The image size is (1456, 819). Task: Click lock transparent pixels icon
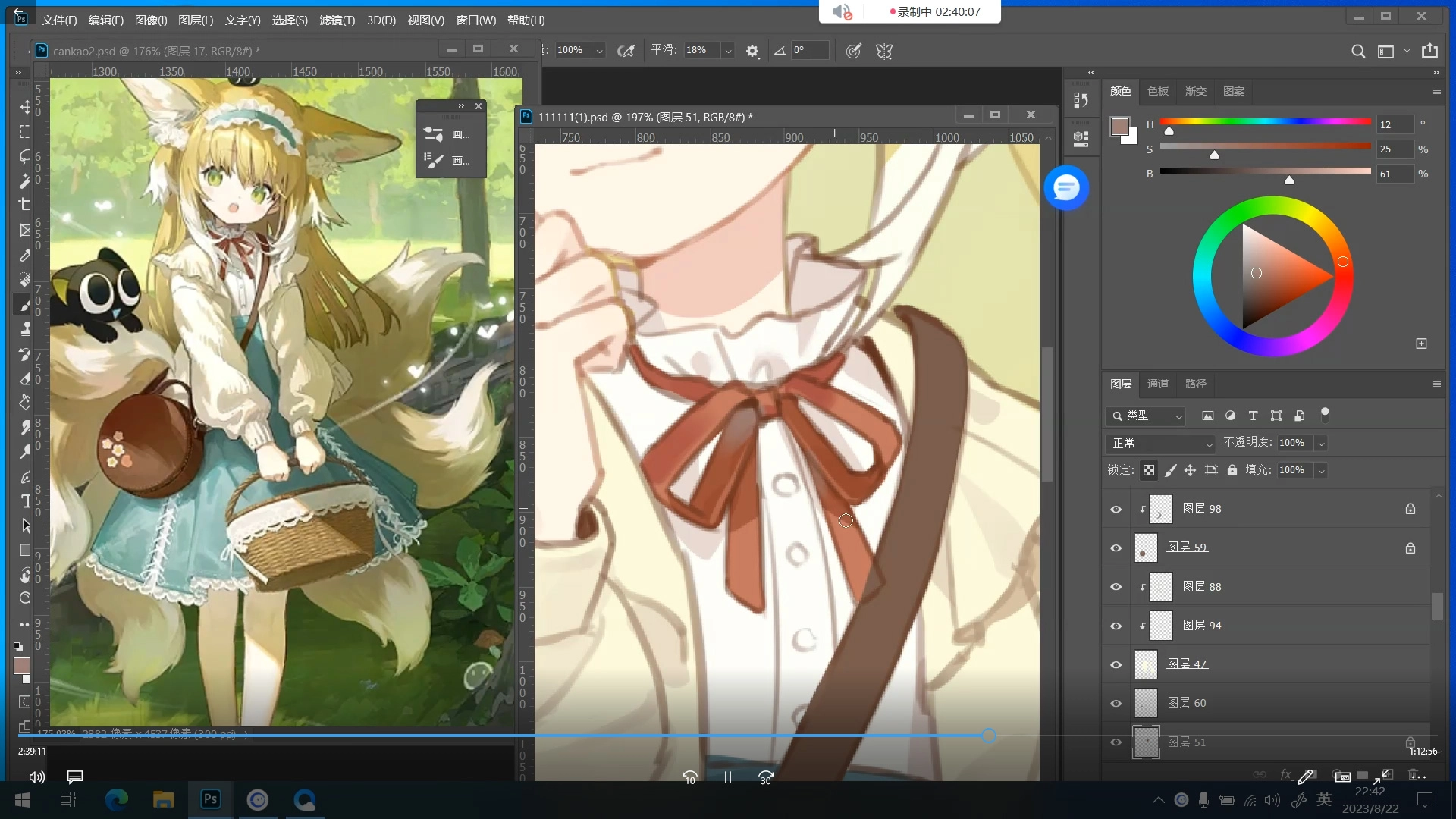coord(1149,470)
